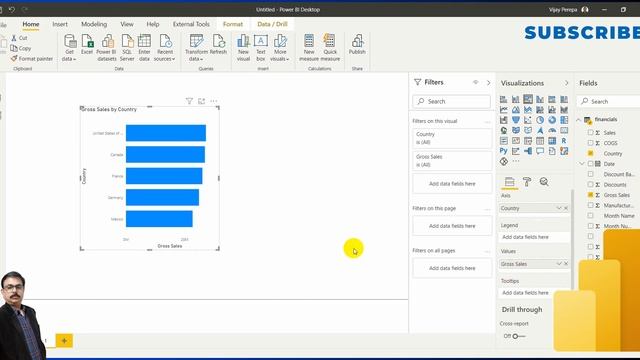Screen dimensions: 640x360
Task: Select the Python visual icon
Action: coord(504,151)
